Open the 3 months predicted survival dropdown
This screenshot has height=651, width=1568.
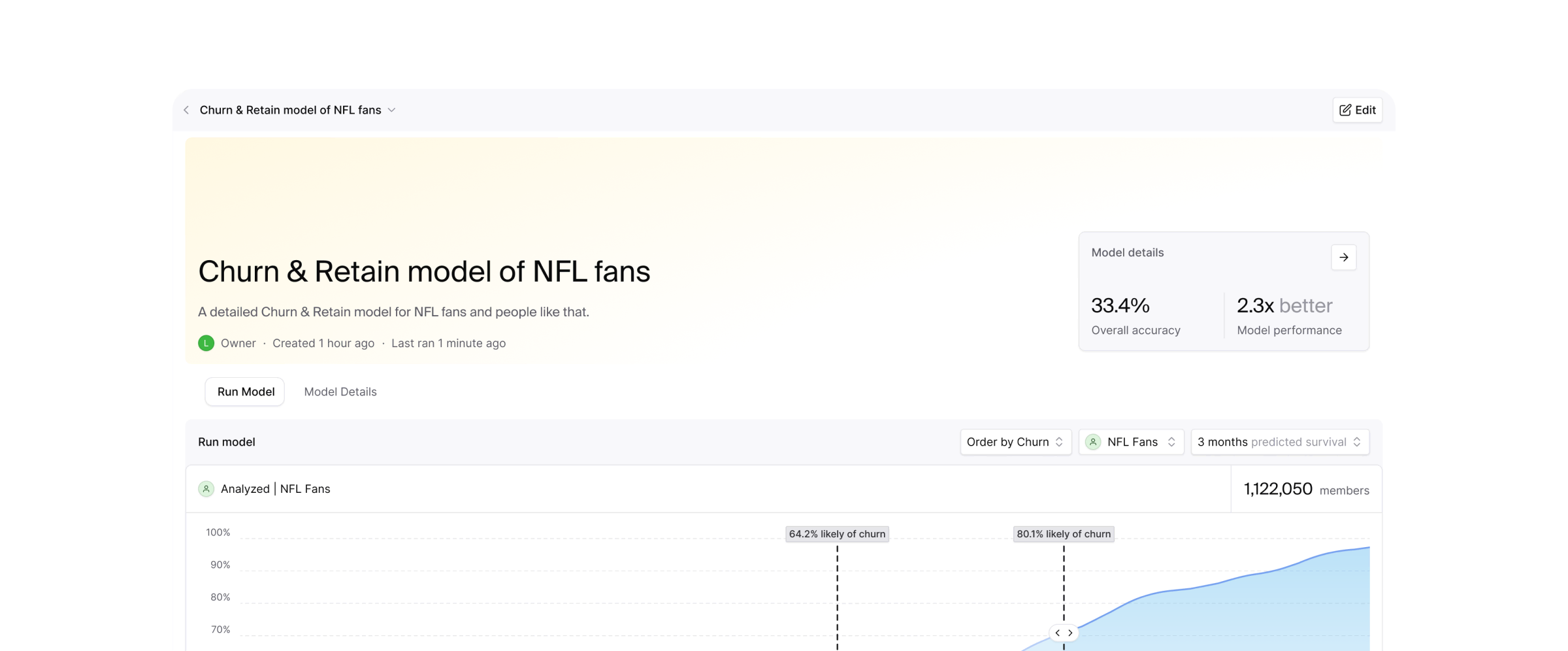(x=1280, y=442)
